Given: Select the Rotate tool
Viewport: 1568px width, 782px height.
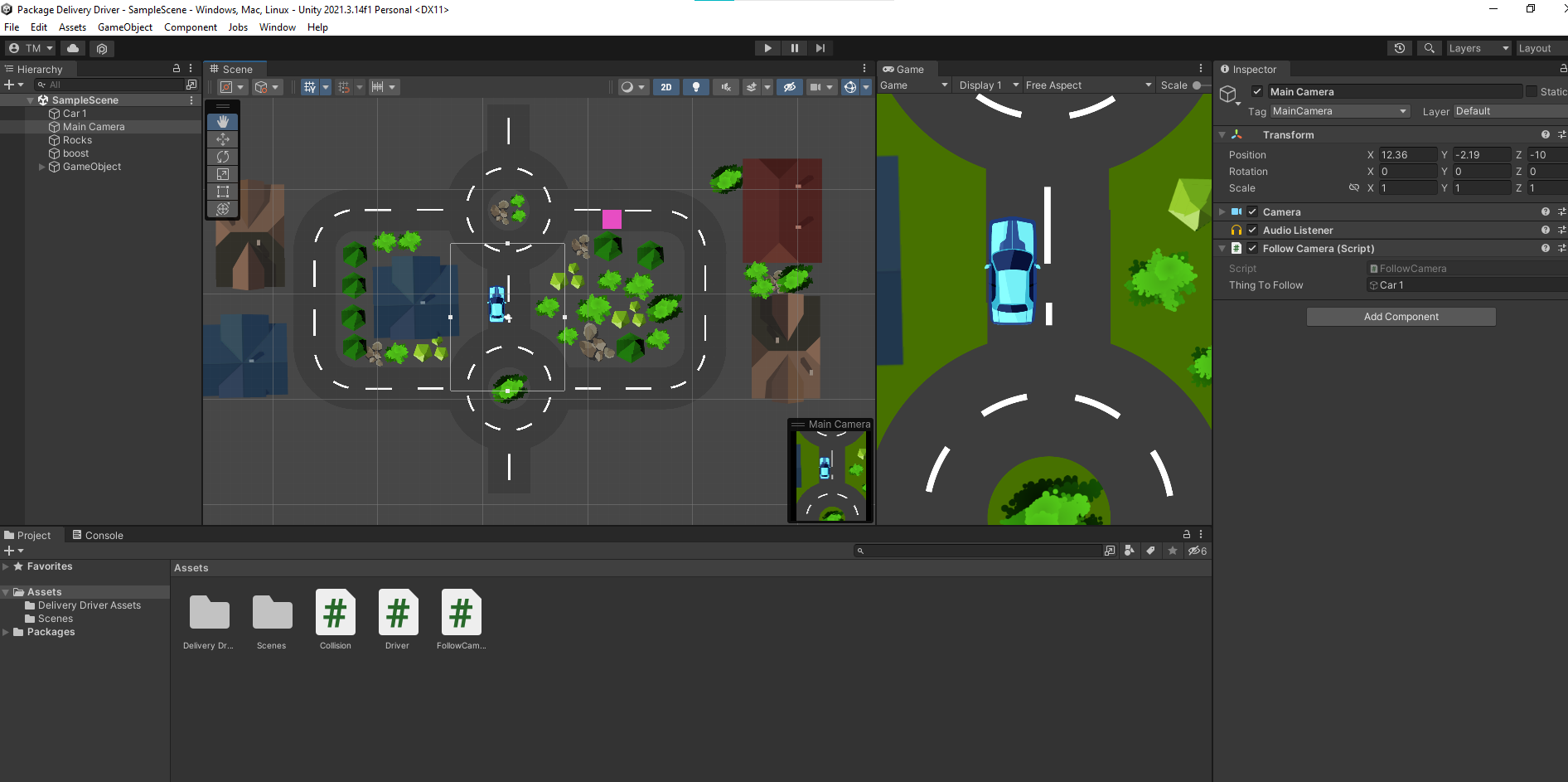Looking at the screenshot, I should point(223,157).
